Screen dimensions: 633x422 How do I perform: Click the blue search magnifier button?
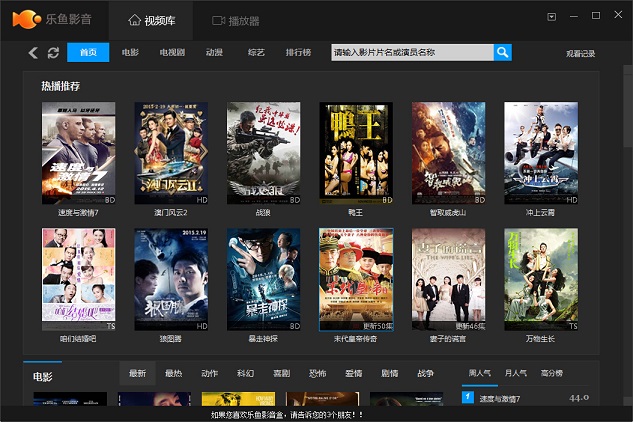(x=502, y=52)
